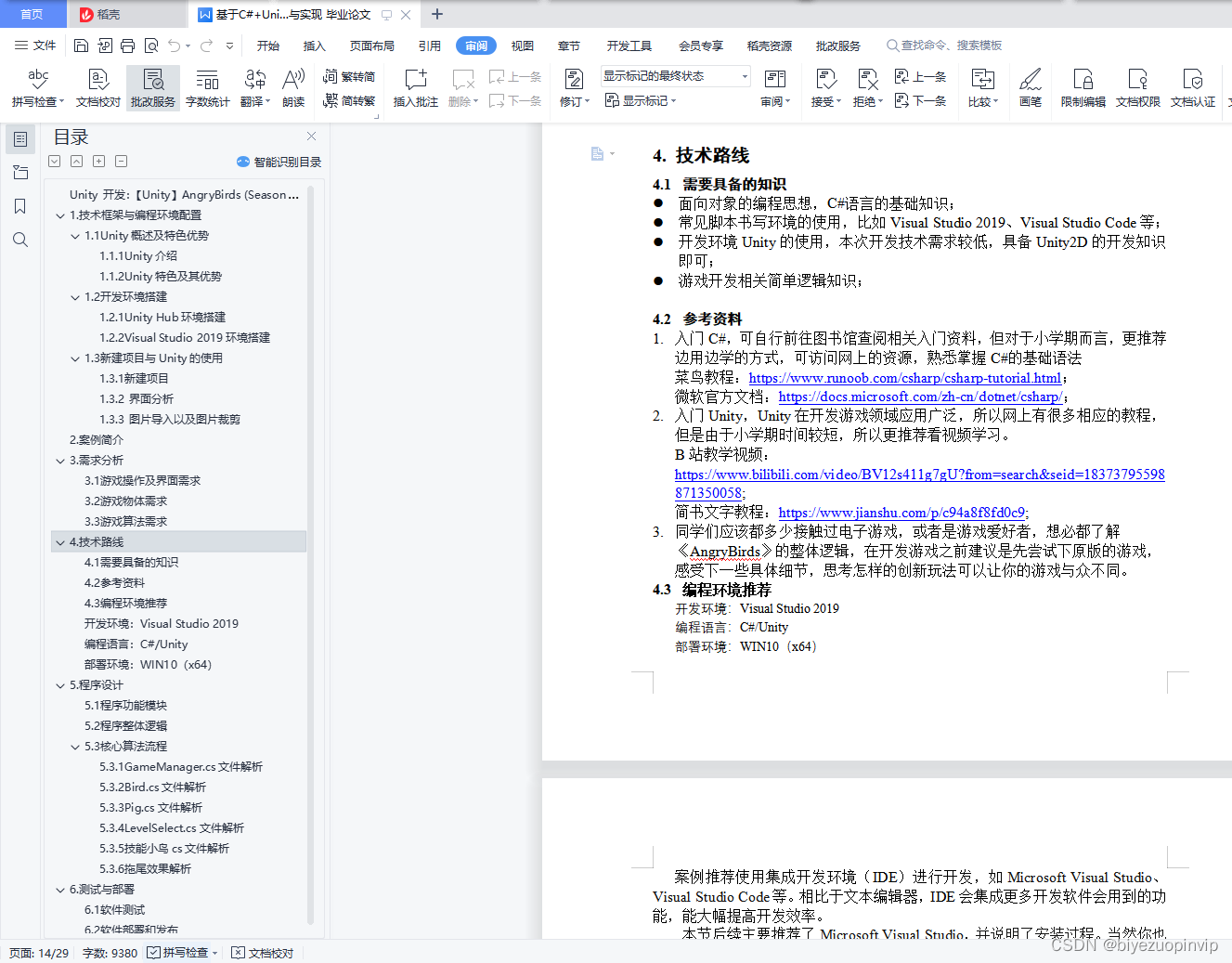Open the 批改服务 ribbon button

click(x=153, y=89)
